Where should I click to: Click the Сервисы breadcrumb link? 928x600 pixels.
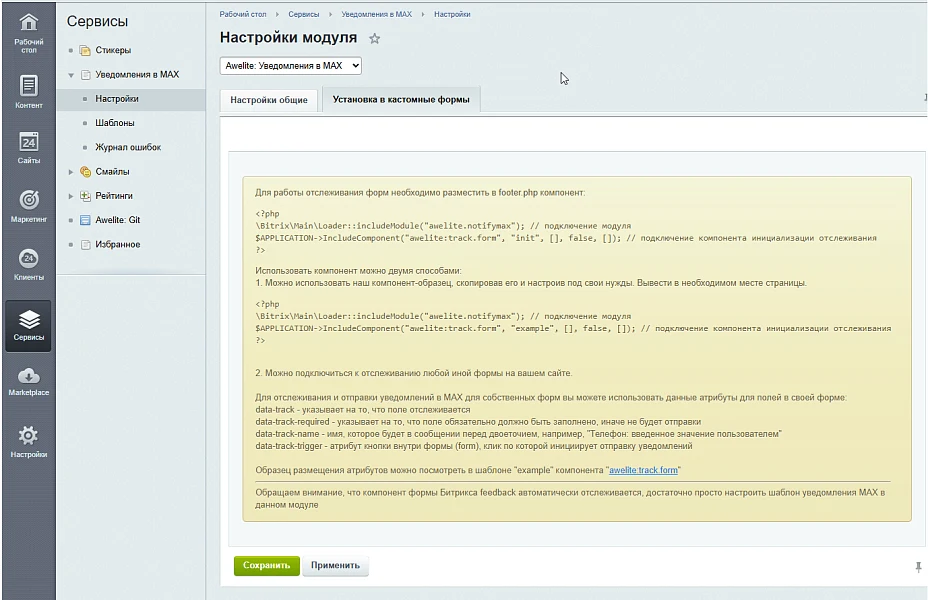(304, 14)
